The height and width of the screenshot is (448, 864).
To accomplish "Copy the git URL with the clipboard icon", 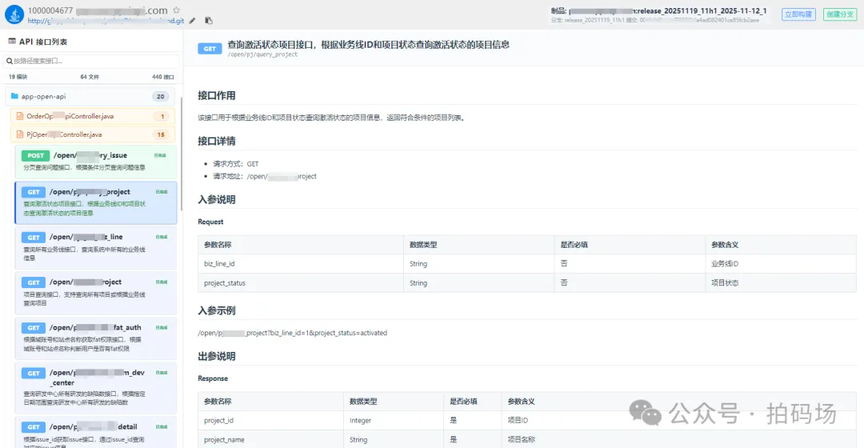I will (209, 21).
